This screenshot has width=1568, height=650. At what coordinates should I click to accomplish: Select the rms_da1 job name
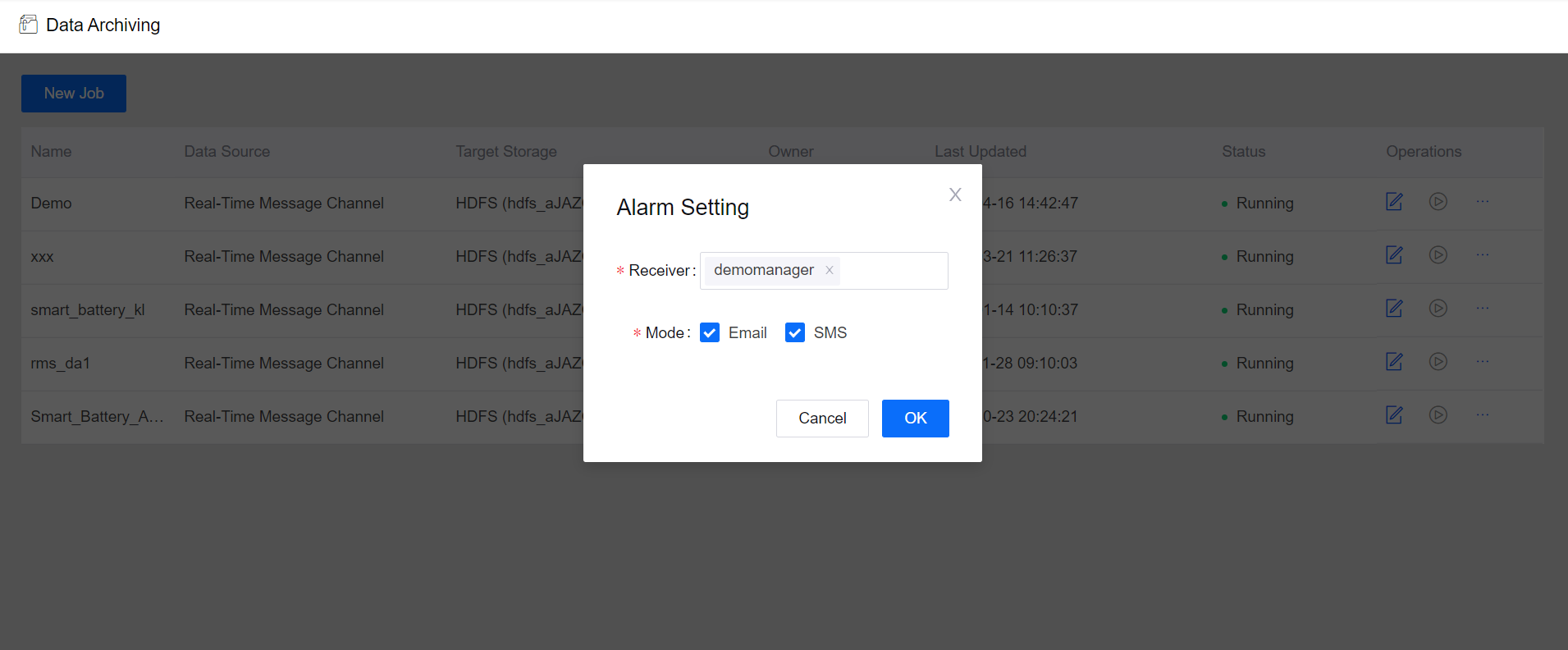(x=60, y=364)
